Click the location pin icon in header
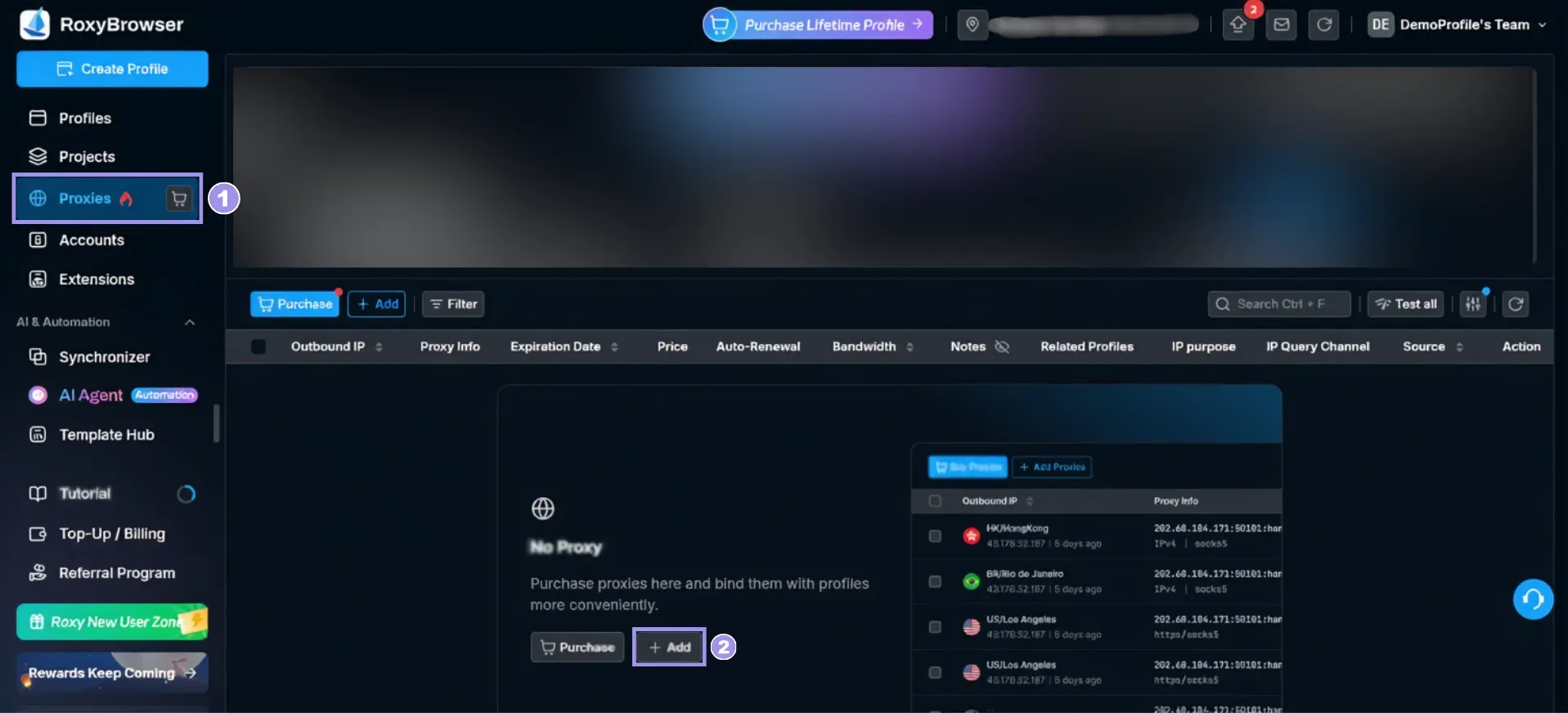The width and height of the screenshot is (1568, 713). [972, 25]
